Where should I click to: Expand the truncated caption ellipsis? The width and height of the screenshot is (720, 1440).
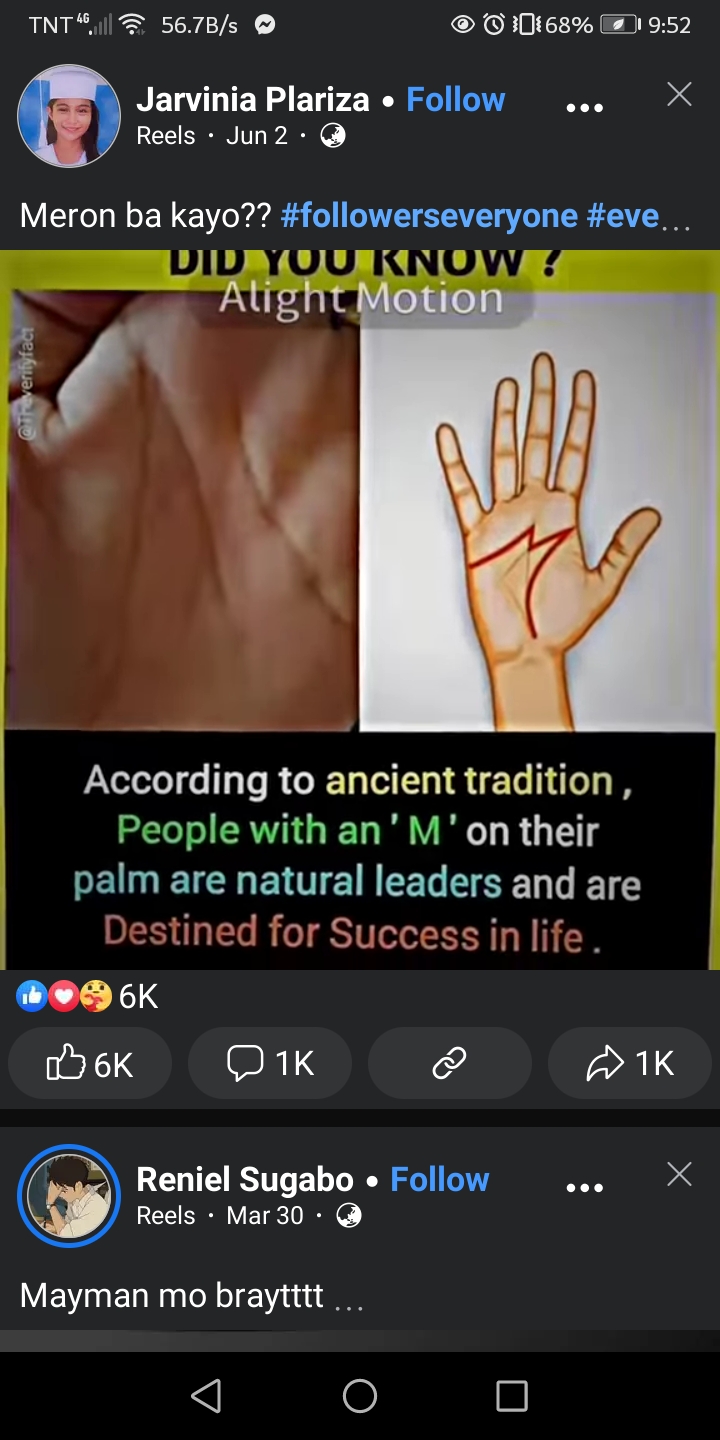(x=676, y=222)
